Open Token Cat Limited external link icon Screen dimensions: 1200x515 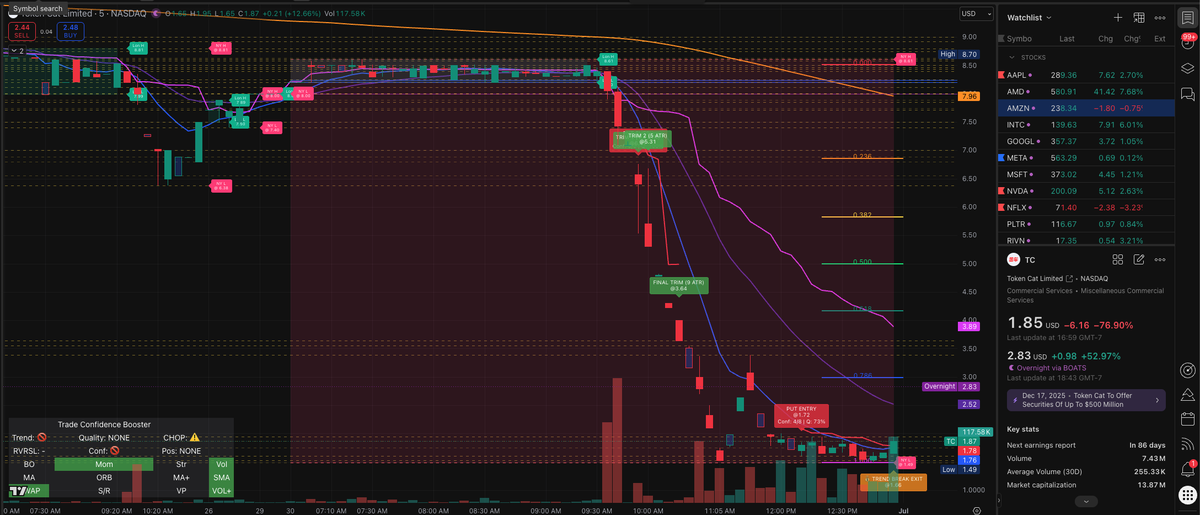1071,278
